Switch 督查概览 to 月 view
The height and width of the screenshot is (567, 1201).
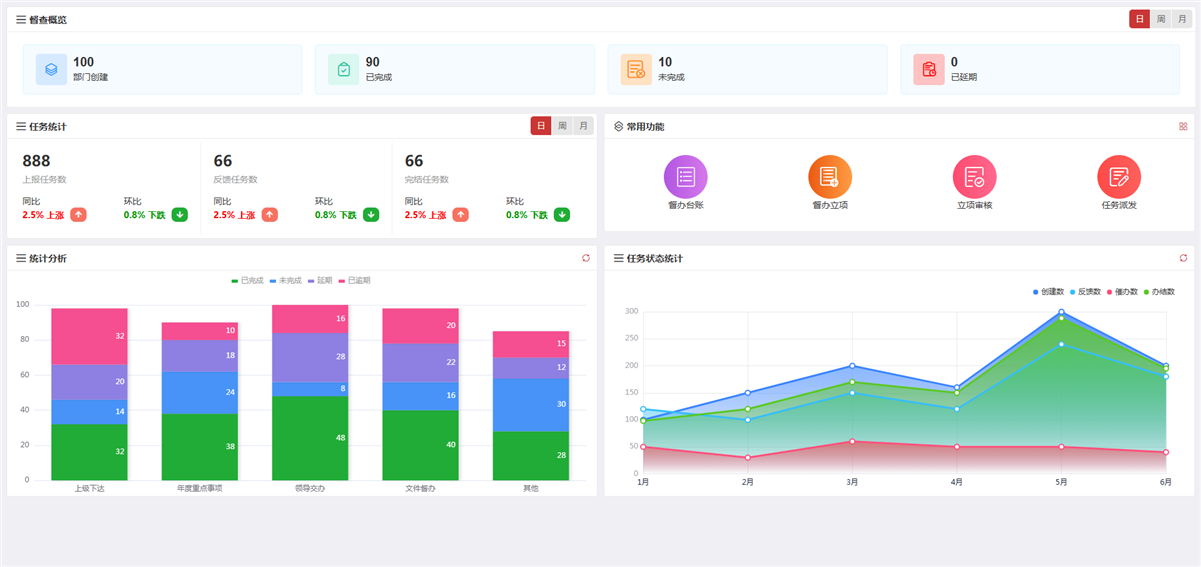1182,19
